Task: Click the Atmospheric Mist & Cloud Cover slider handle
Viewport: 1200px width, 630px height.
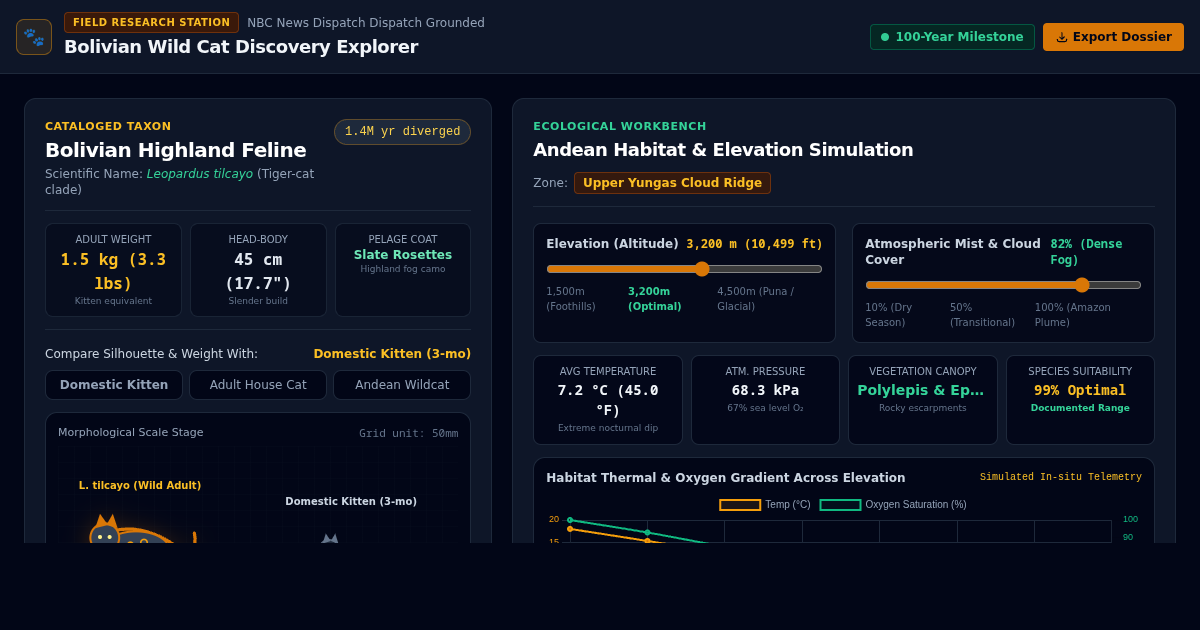Action: [1082, 285]
